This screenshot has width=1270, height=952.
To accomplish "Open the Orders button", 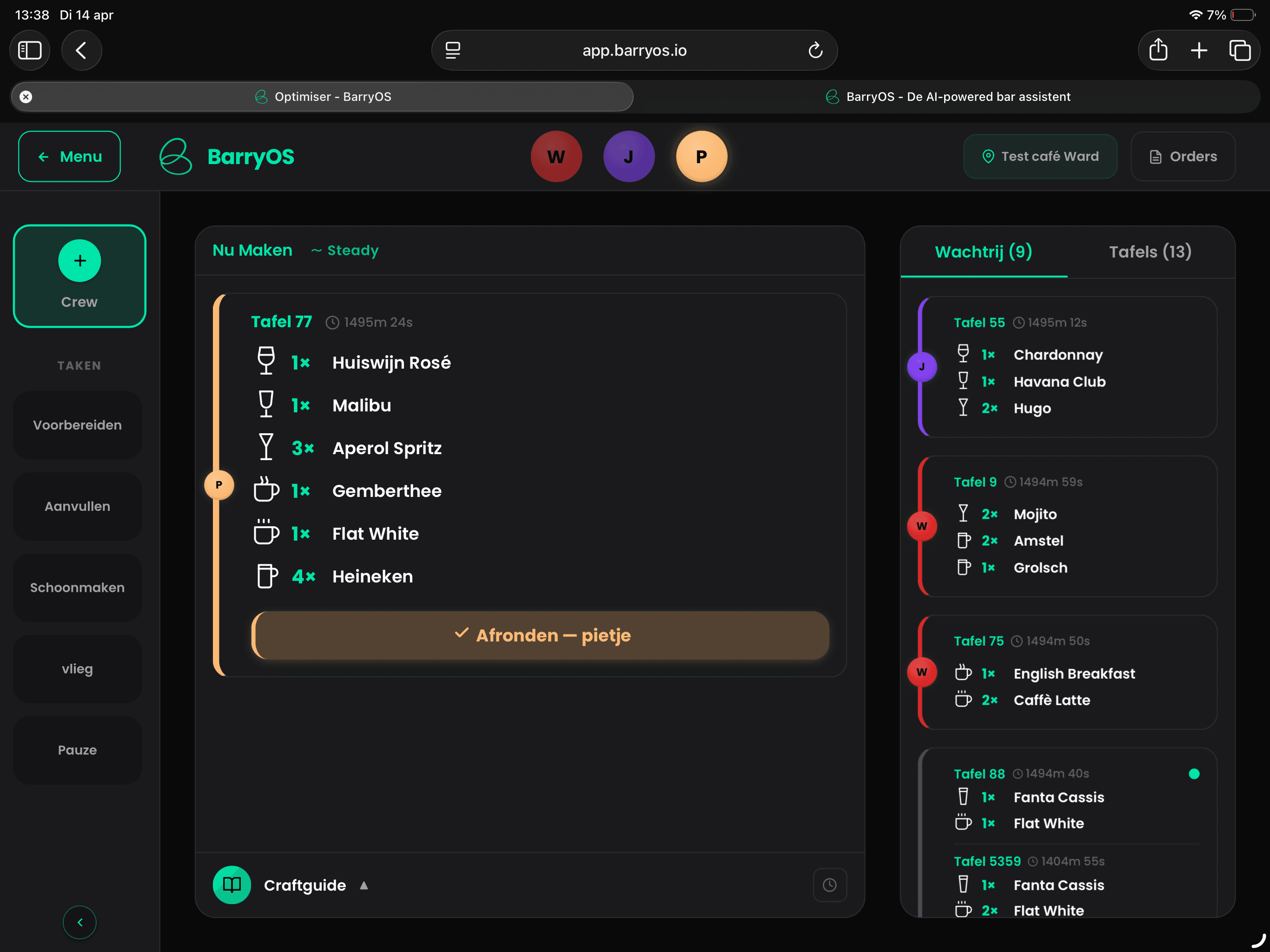I will pos(1183,156).
